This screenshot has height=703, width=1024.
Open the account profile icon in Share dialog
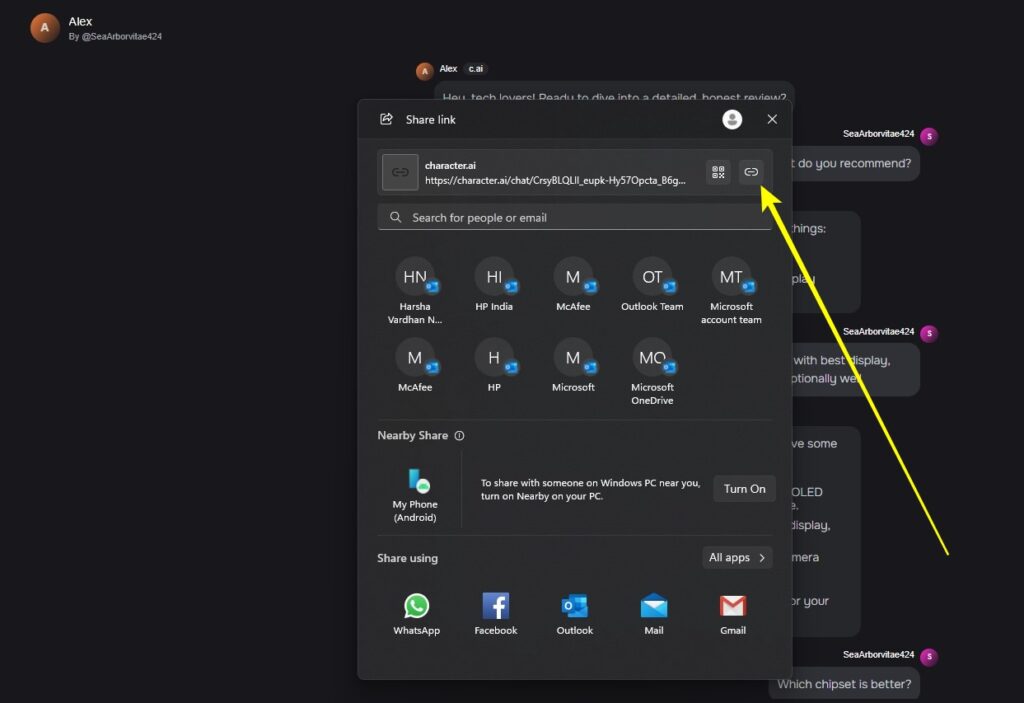732,120
